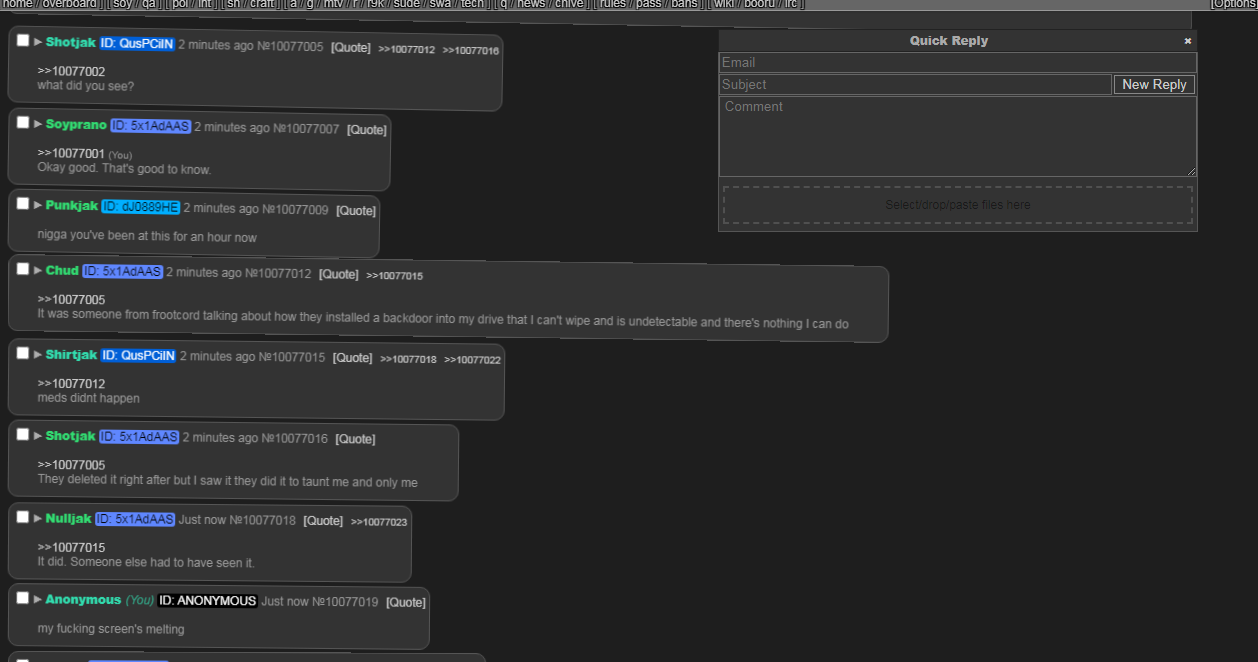Open triangle menu beside Soyprano
The image size is (1258, 662).
38,124
